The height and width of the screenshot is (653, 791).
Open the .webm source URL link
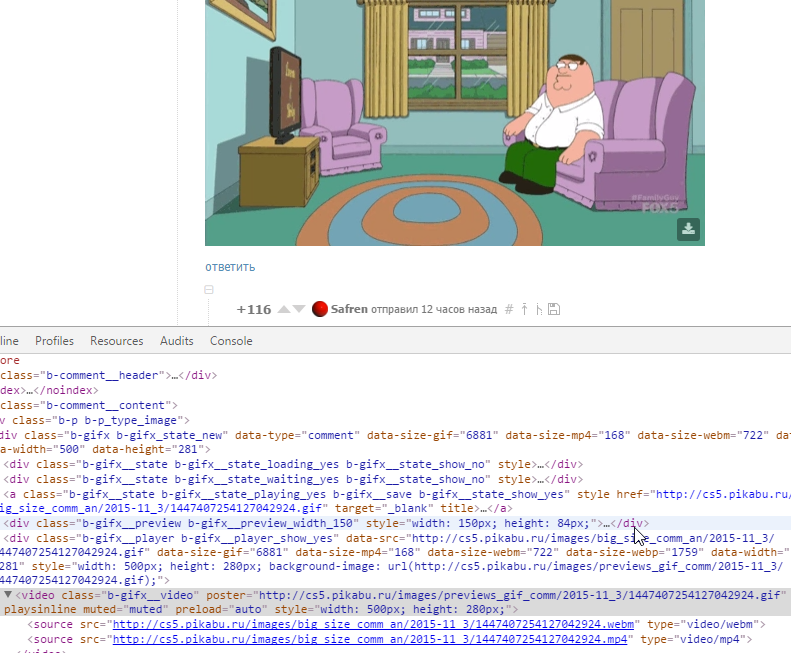point(373,624)
